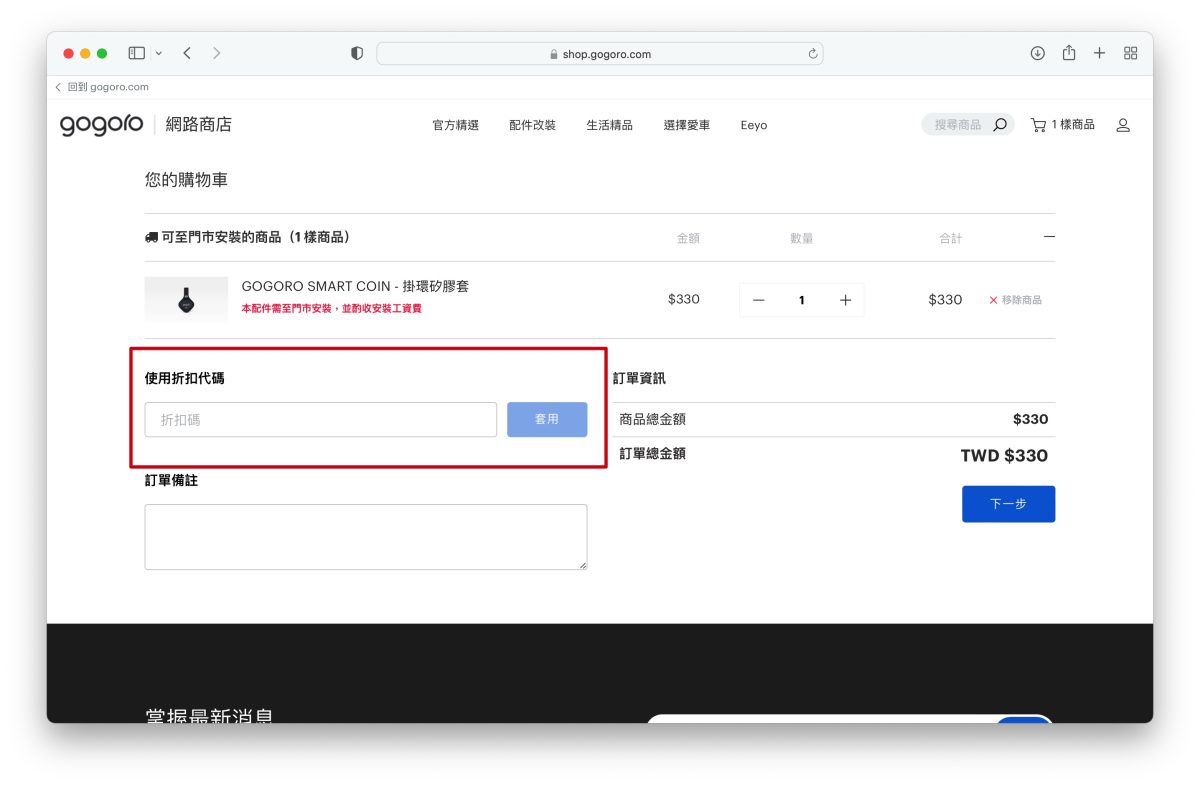Screen dimensions: 1200x785
Task: Click the magnifier search icon
Action: click(1000, 125)
